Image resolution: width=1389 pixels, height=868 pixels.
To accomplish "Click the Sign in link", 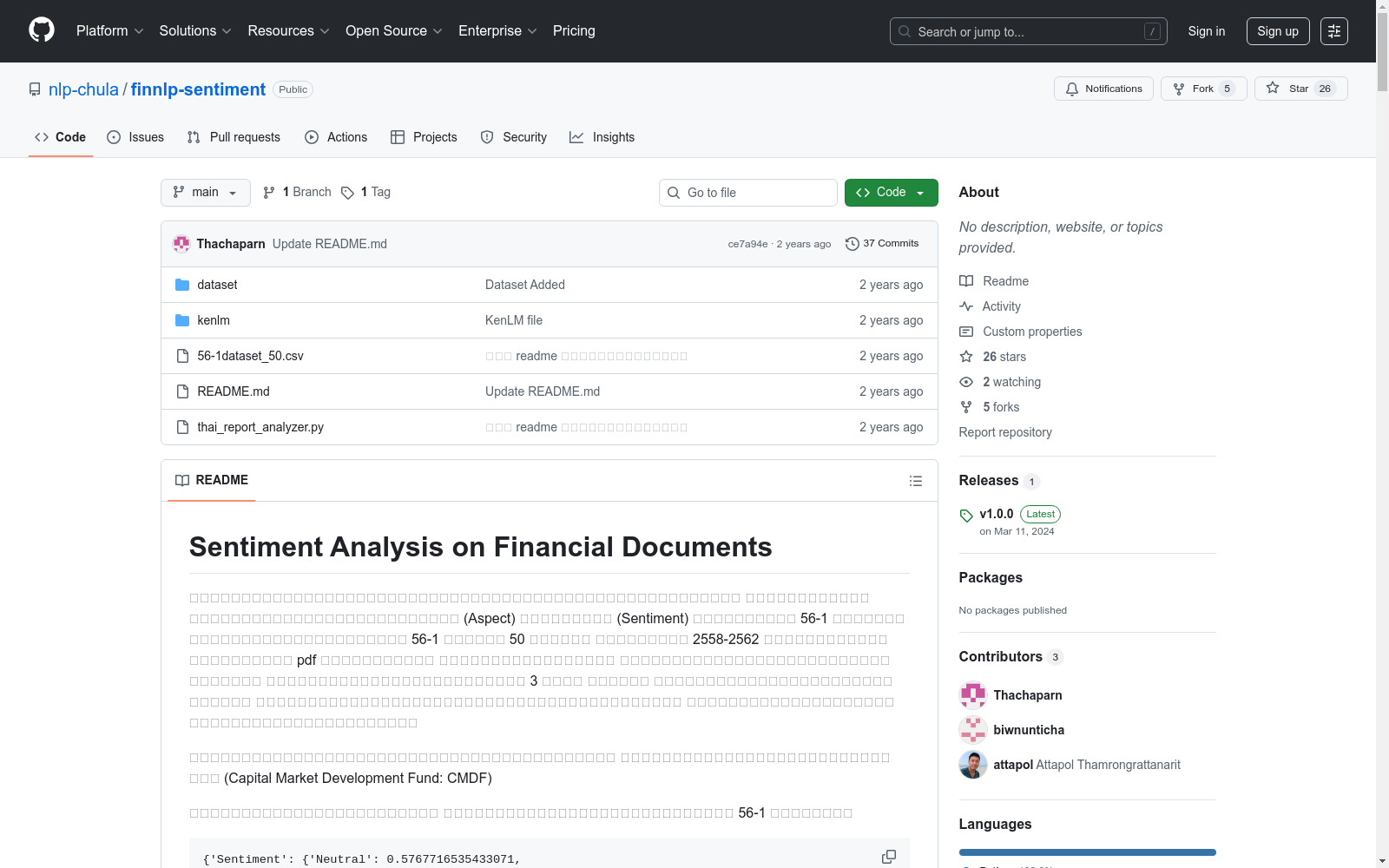I will point(1207,31).
